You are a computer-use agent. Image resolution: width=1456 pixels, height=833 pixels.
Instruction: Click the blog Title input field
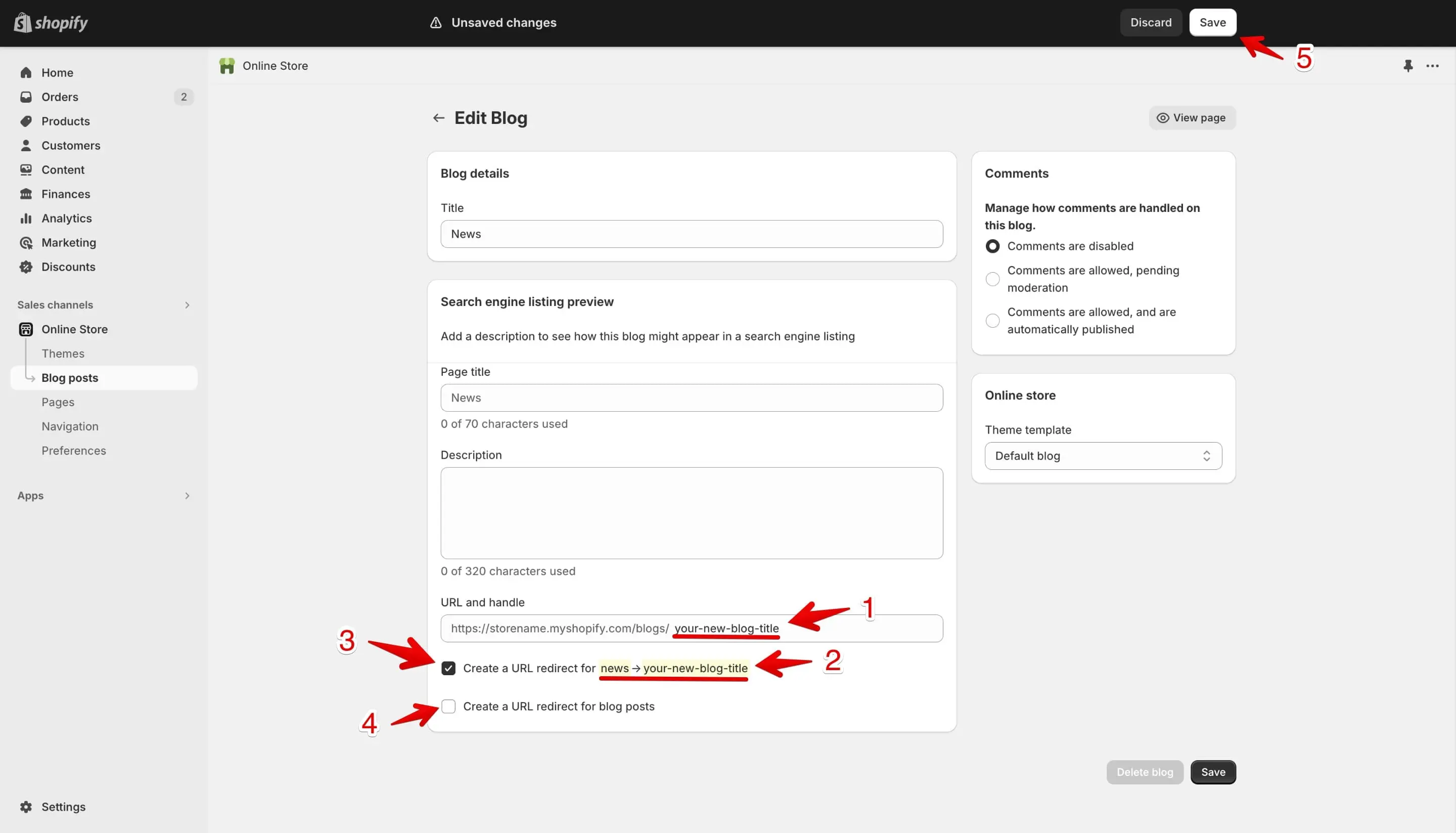[x=692, y=234]
